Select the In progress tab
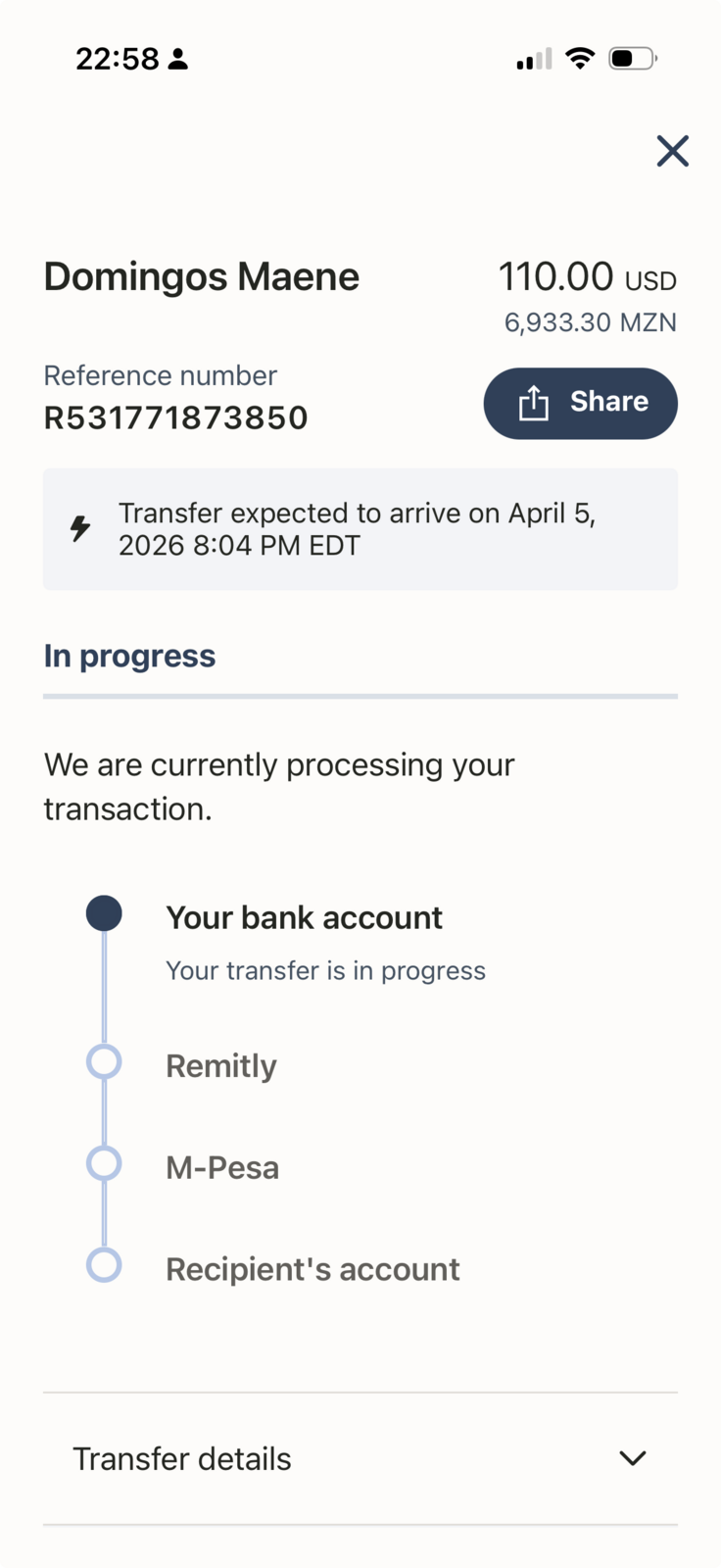This screenshot has height=1568, width=721. [129, 656]
